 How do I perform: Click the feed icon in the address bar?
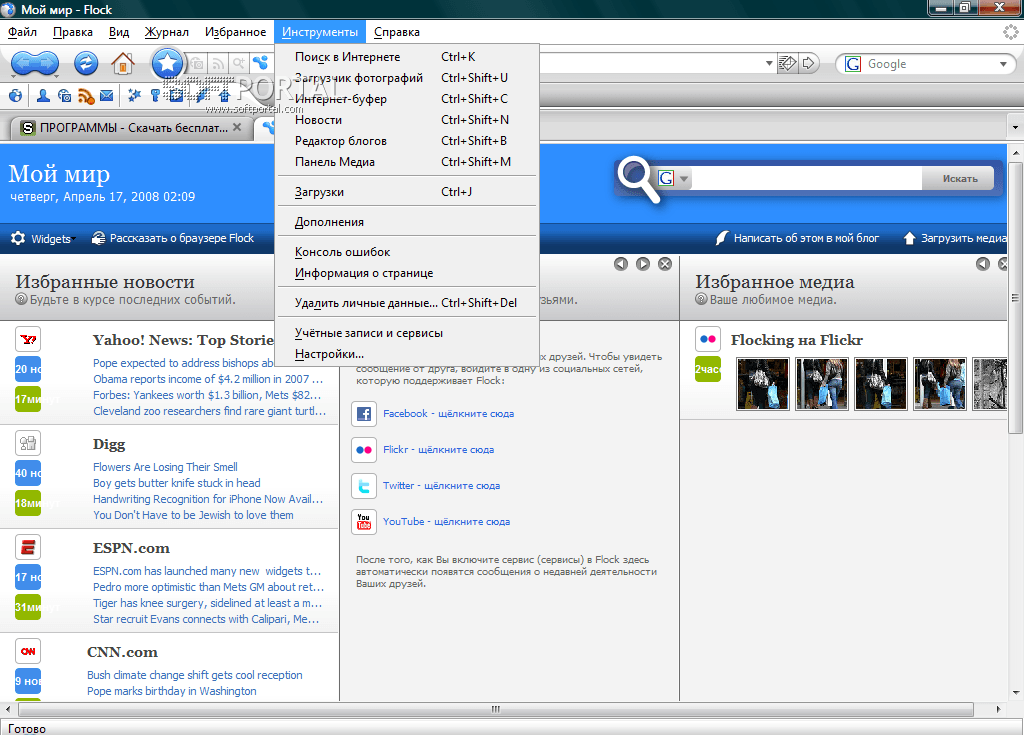218,63
